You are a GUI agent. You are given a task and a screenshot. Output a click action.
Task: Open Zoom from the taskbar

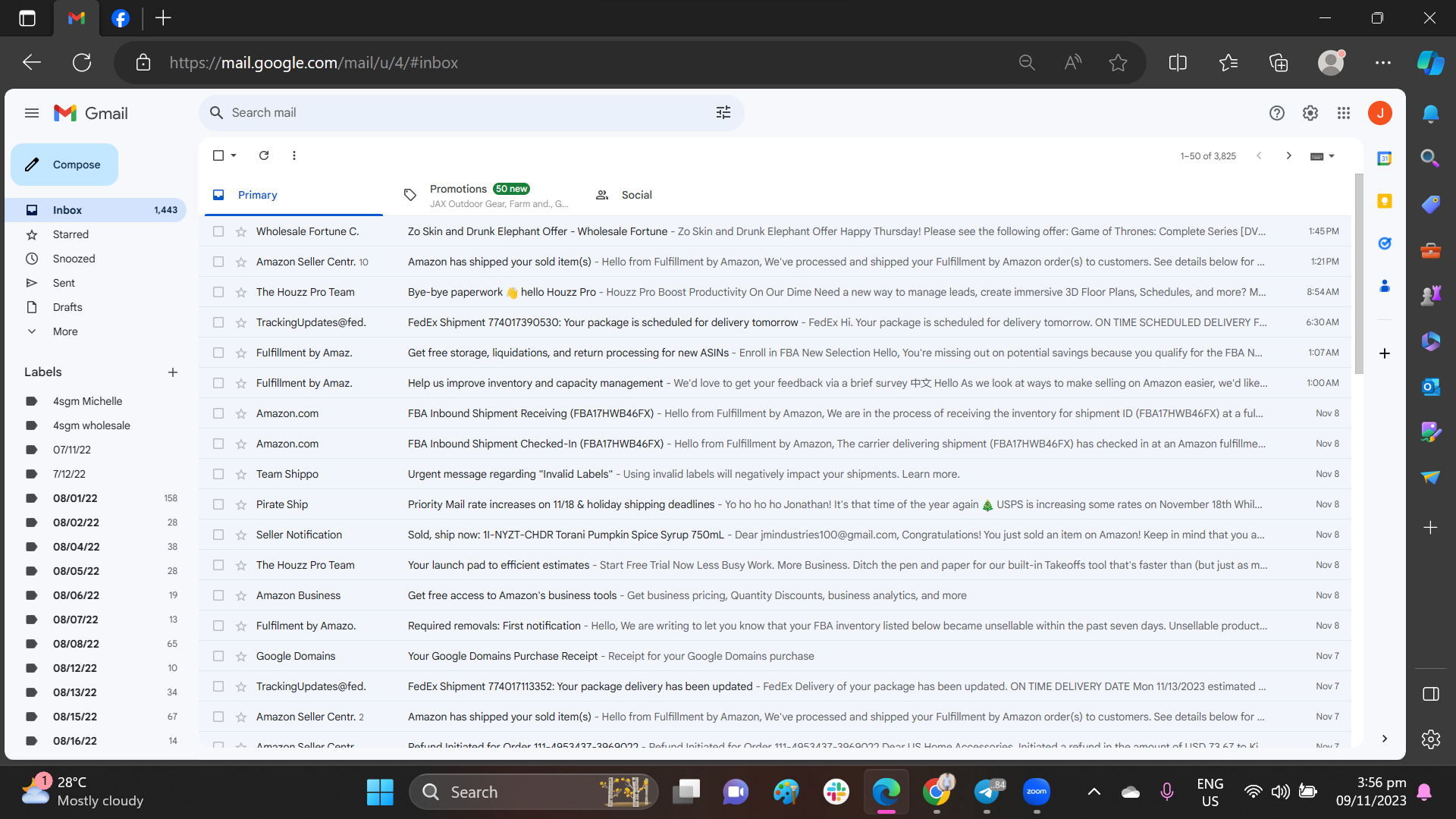(1036, 792)
